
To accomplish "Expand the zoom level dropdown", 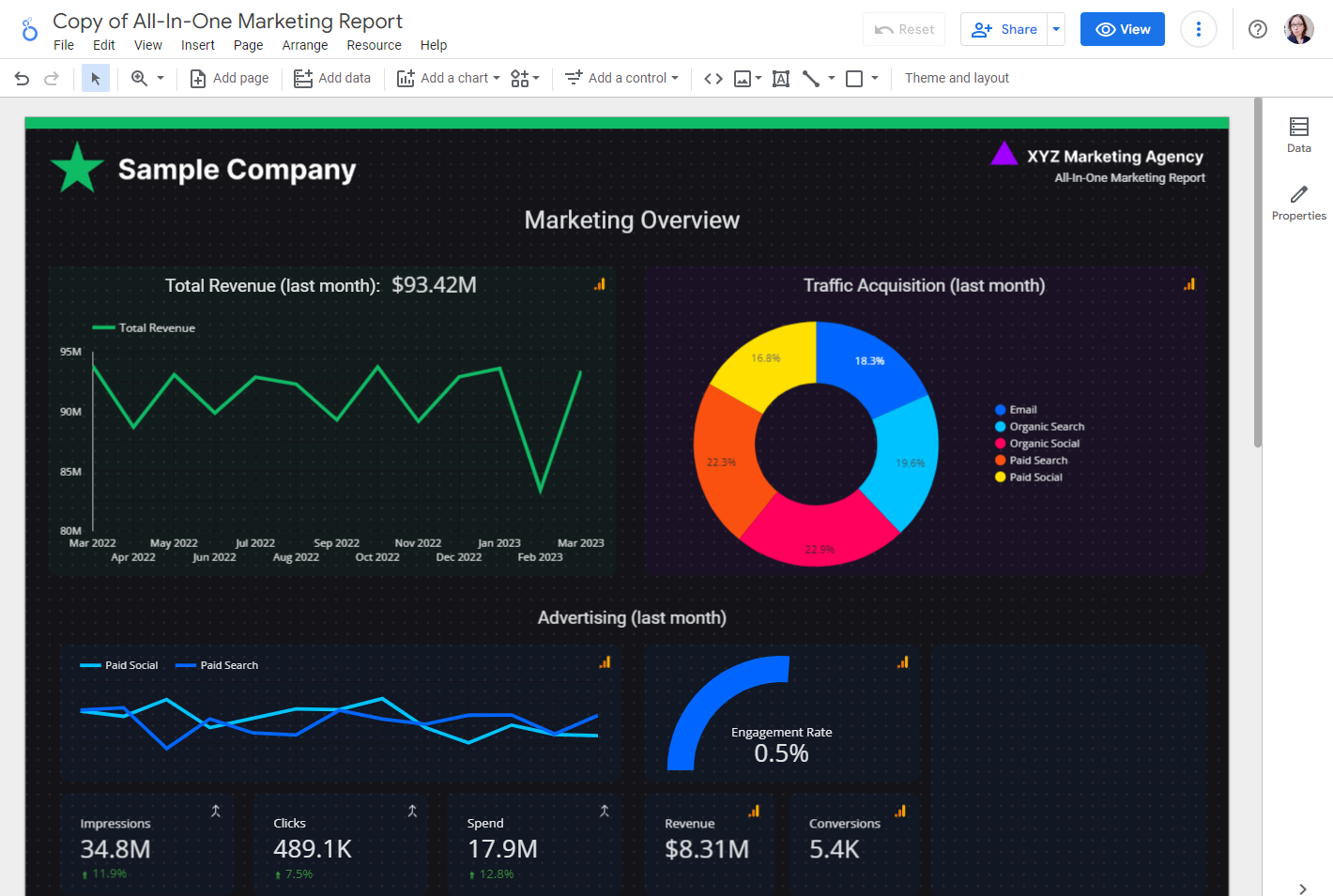I will pyautogui.click(x=161, y=79).
